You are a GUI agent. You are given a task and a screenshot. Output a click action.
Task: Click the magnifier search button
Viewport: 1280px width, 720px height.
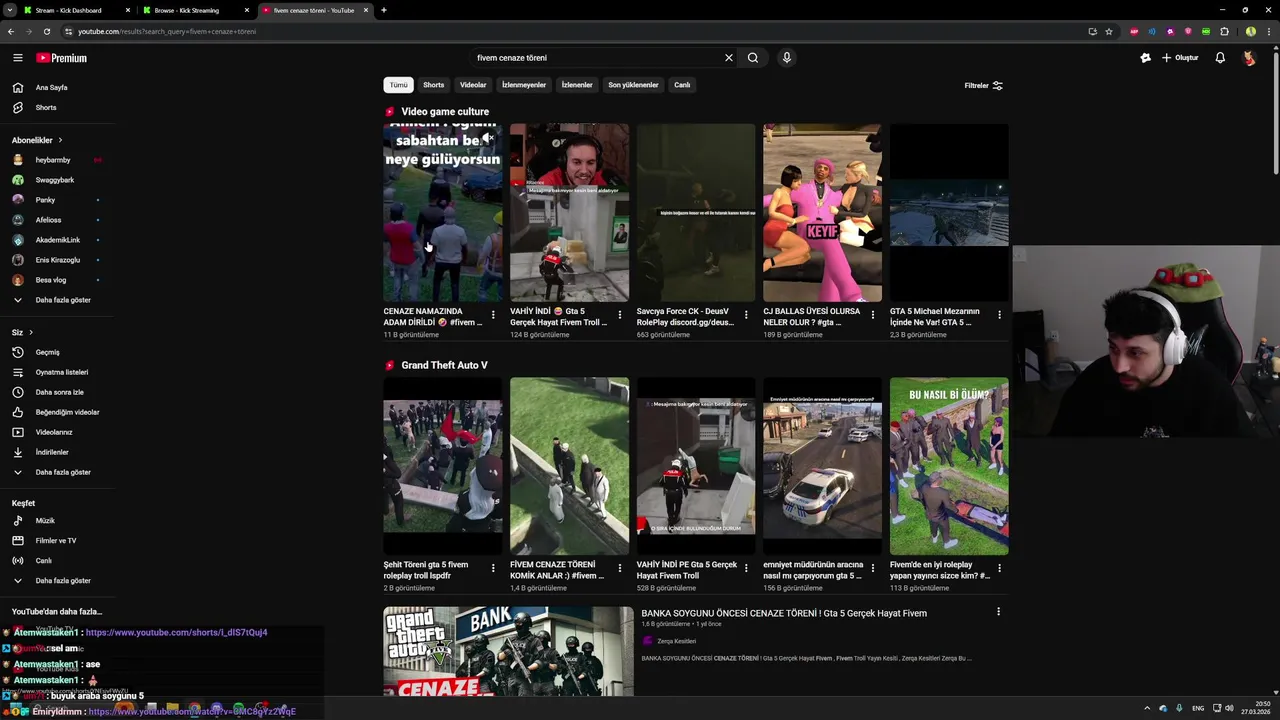tap(753, 58)
